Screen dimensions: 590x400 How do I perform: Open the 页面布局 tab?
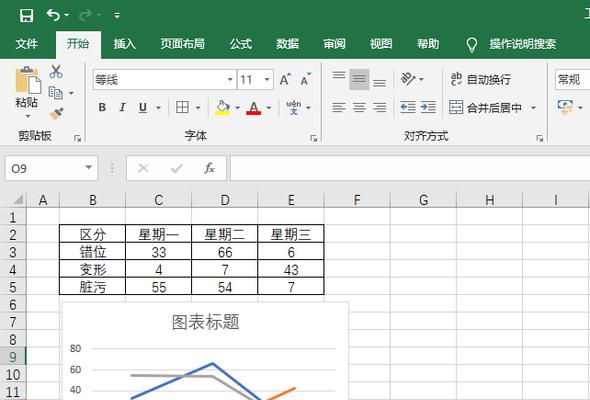coord(182,44)
